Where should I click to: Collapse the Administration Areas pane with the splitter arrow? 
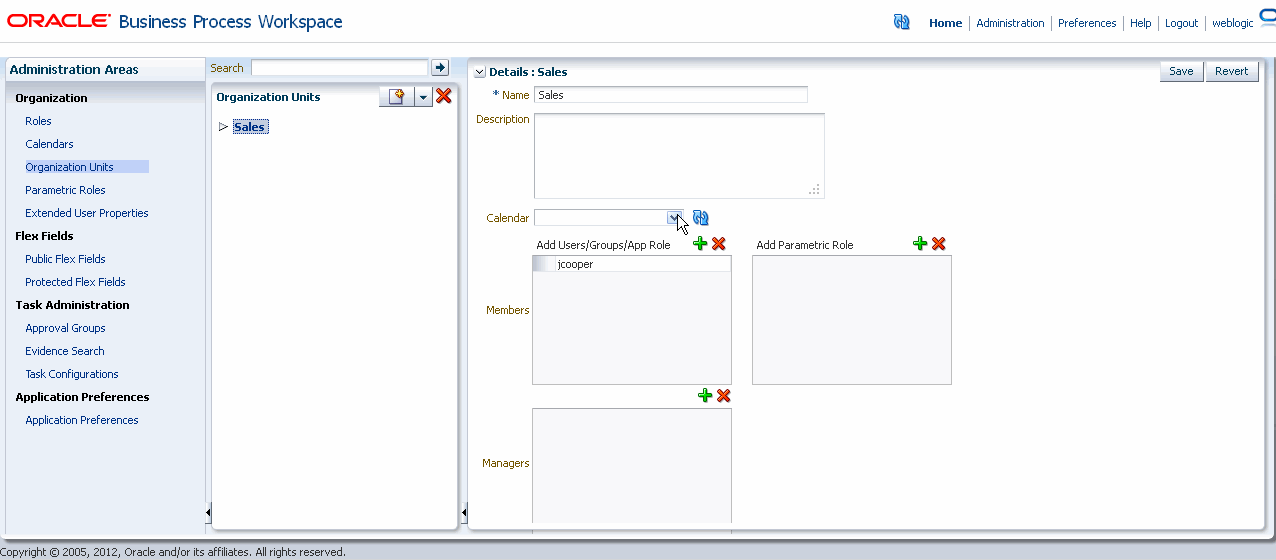[208, 513]
